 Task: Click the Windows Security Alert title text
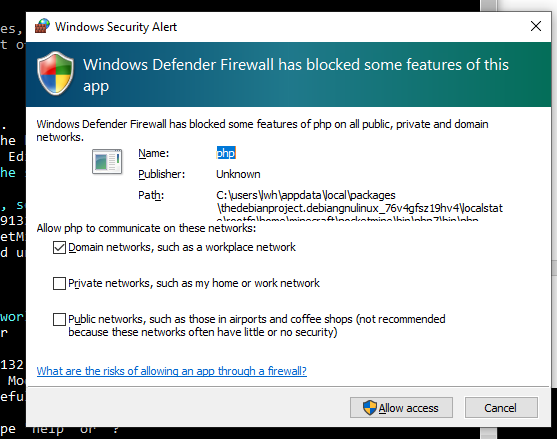click(116, 27)
